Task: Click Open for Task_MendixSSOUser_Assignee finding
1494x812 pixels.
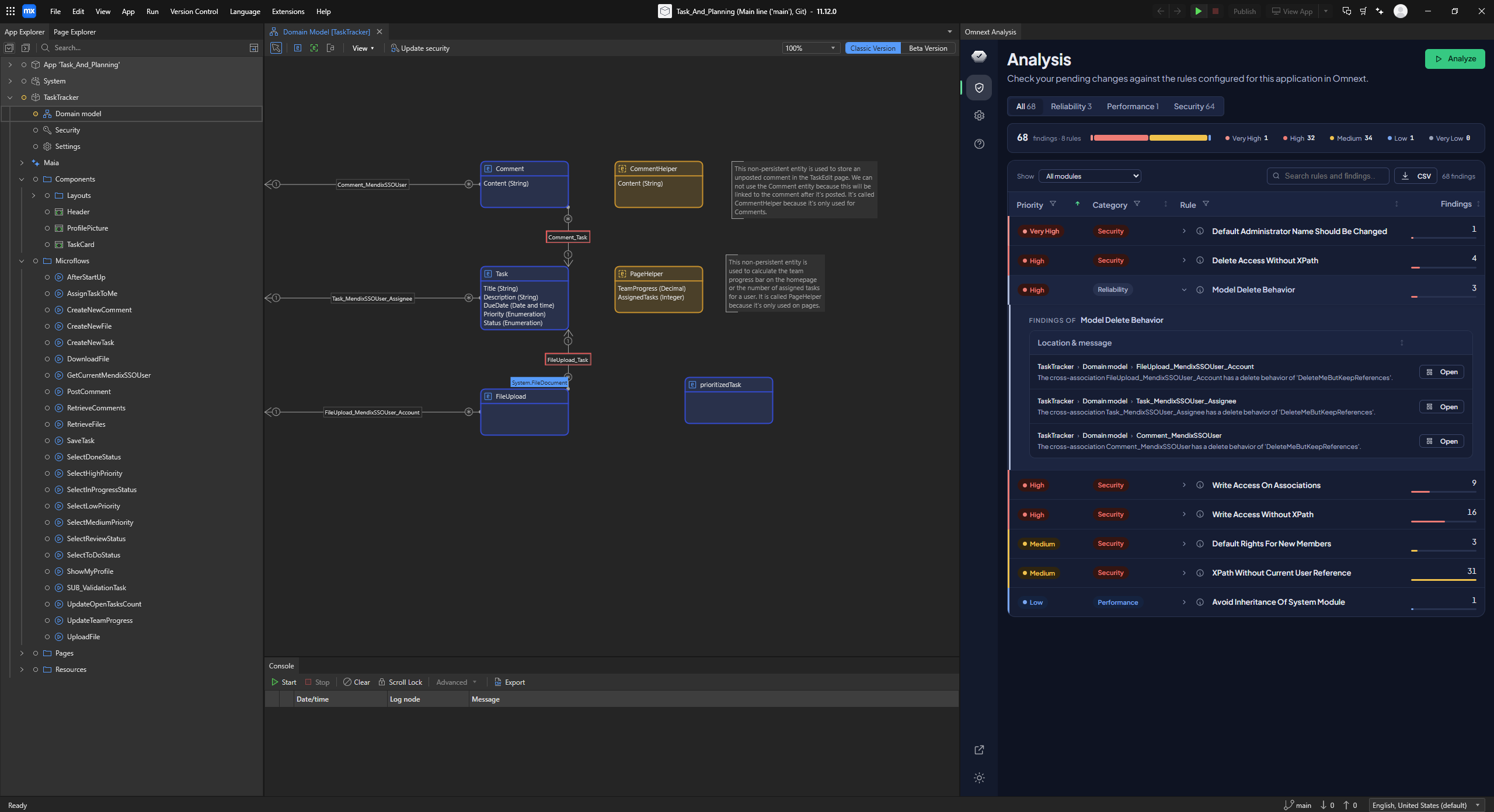Action: point(1441,407)
